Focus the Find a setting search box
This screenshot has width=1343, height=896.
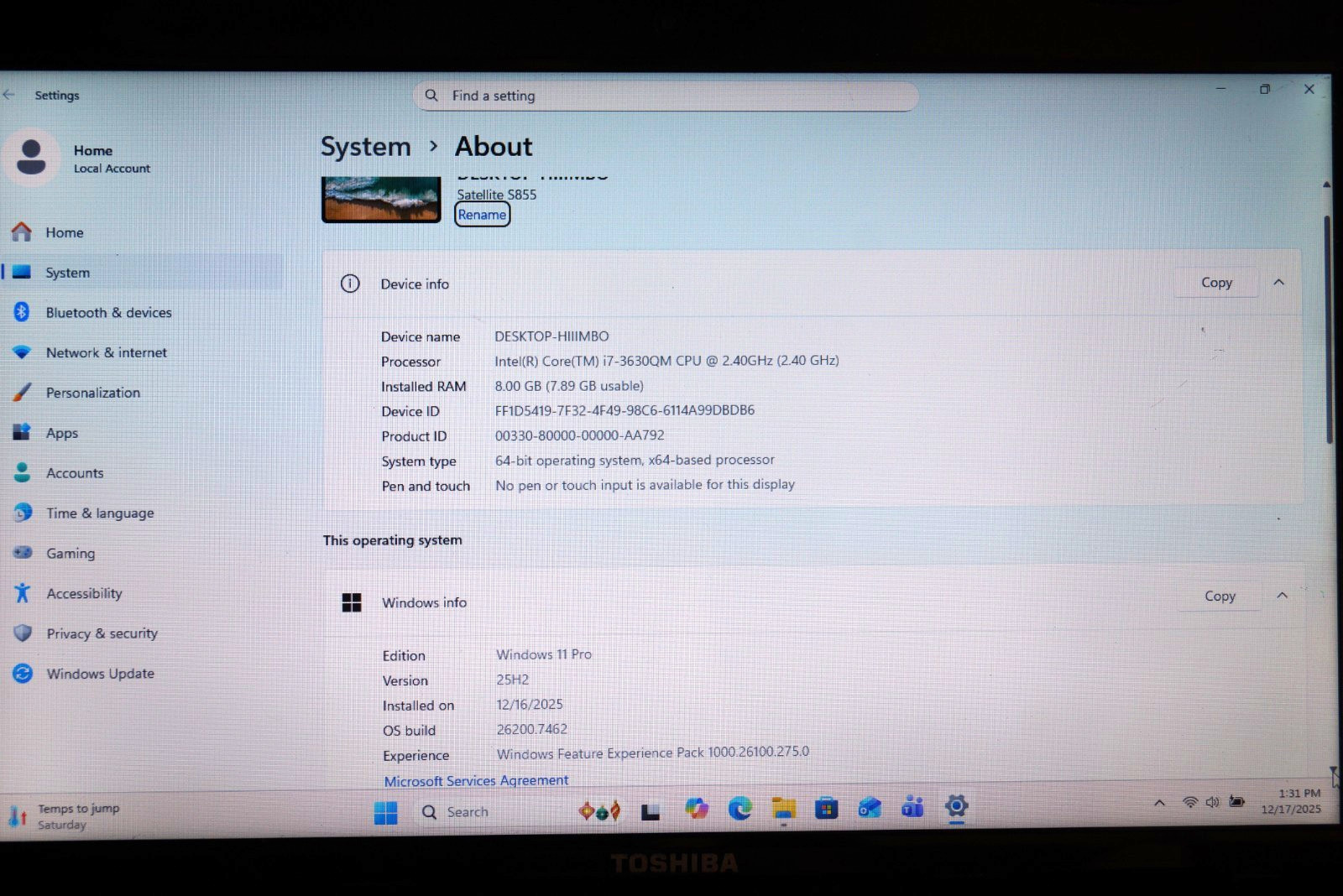666,96
